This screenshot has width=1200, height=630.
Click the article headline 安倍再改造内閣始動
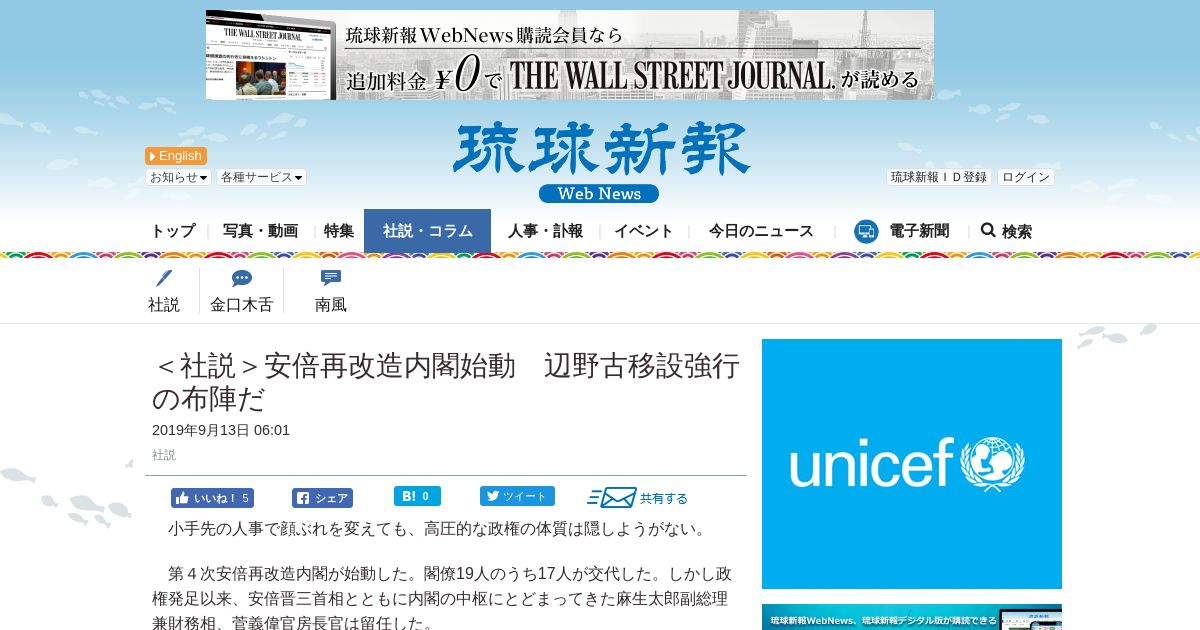[446, 382]
